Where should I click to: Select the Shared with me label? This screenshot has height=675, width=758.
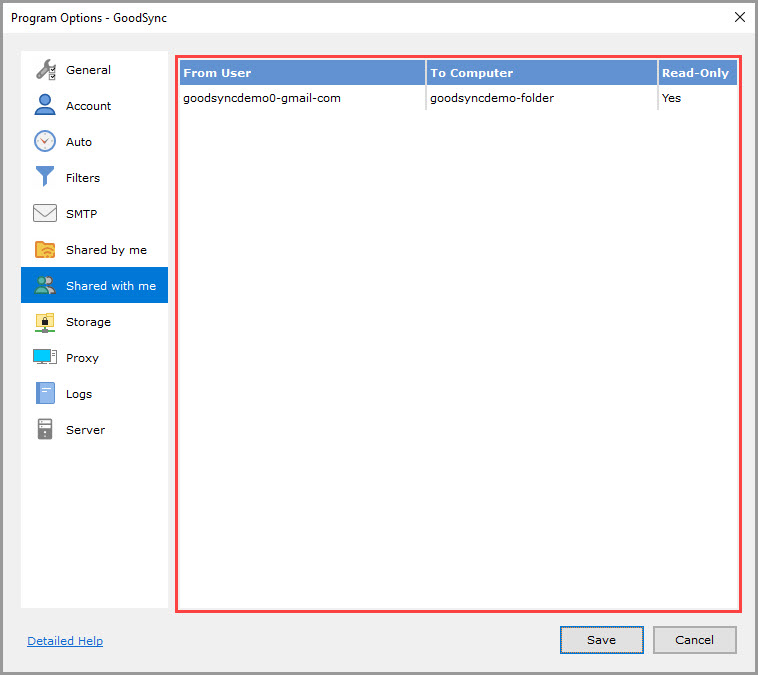coord(111,286)
